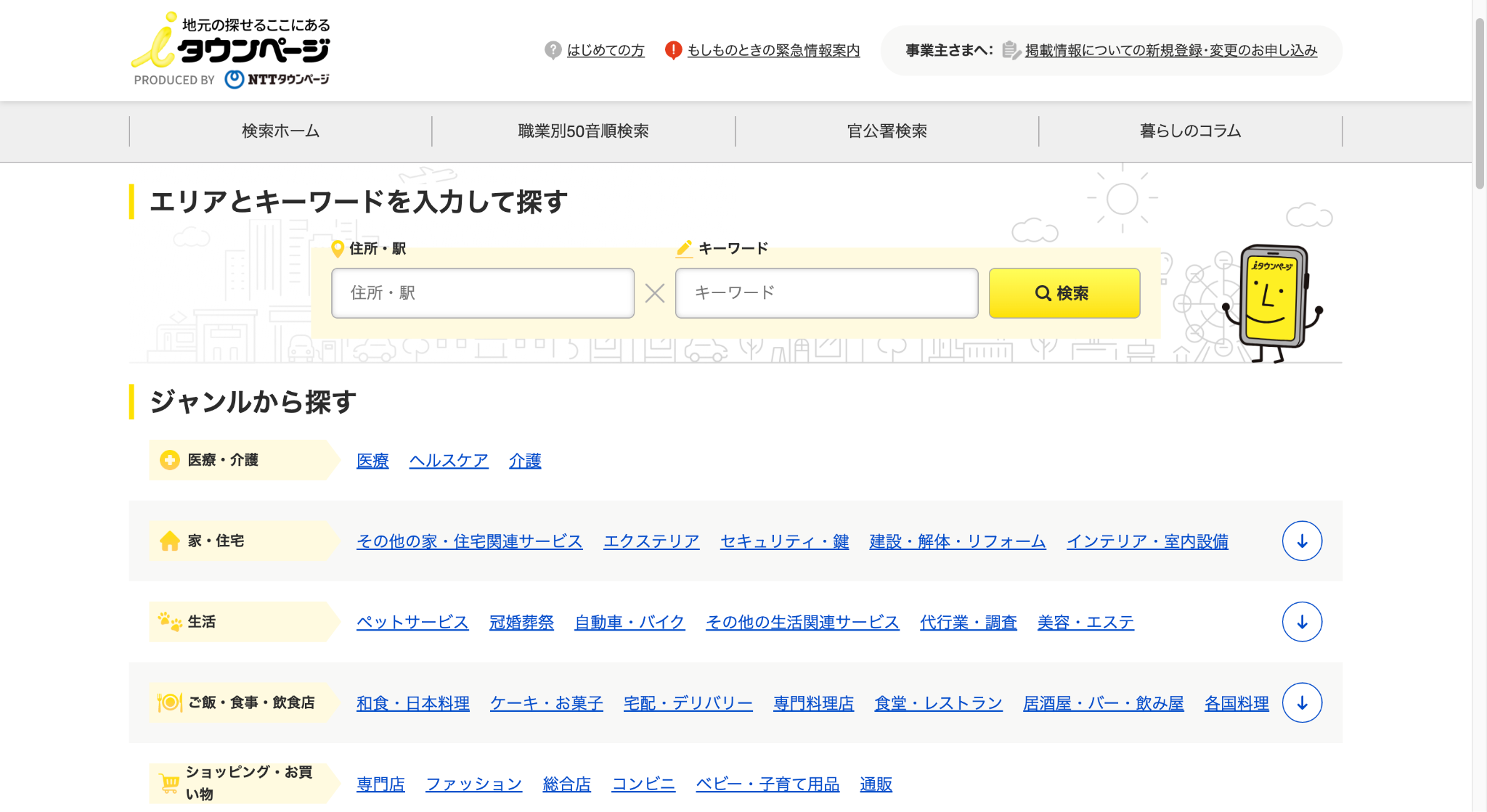The image size is (1487, 812).
Task: Expand the ご飯・食事・飲食店 category arrow
Action: pyautogui.click(x=1302, y=702)
